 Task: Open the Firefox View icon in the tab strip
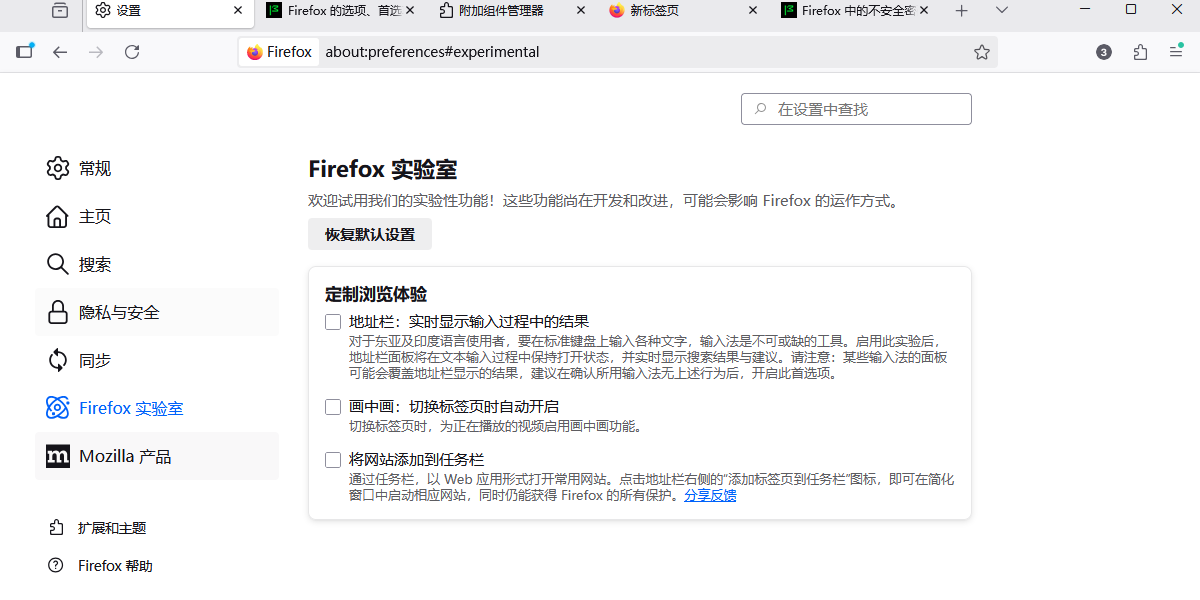60,11
